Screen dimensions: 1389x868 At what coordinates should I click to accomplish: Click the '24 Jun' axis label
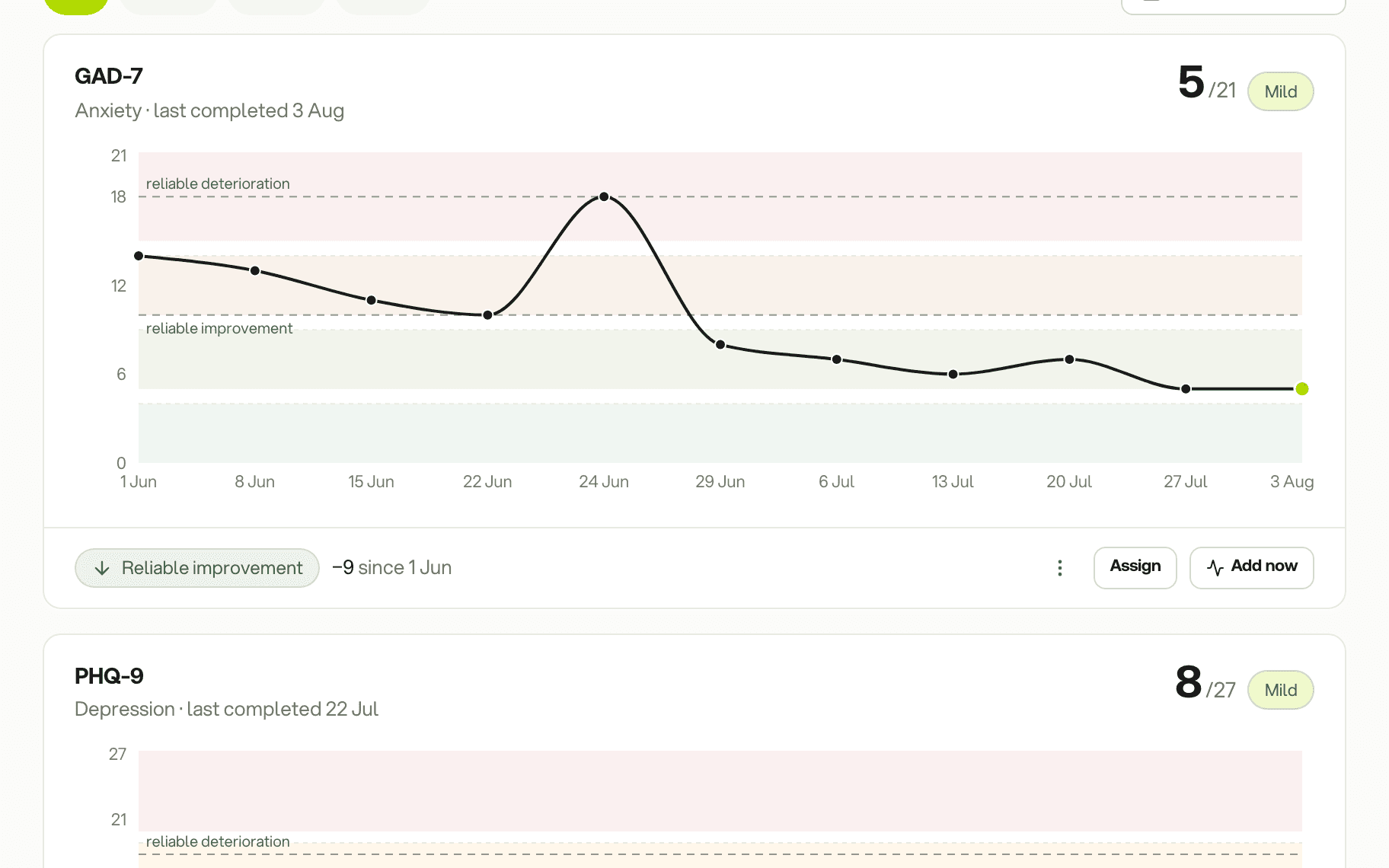pyautogui.click(x=604, y=482)
